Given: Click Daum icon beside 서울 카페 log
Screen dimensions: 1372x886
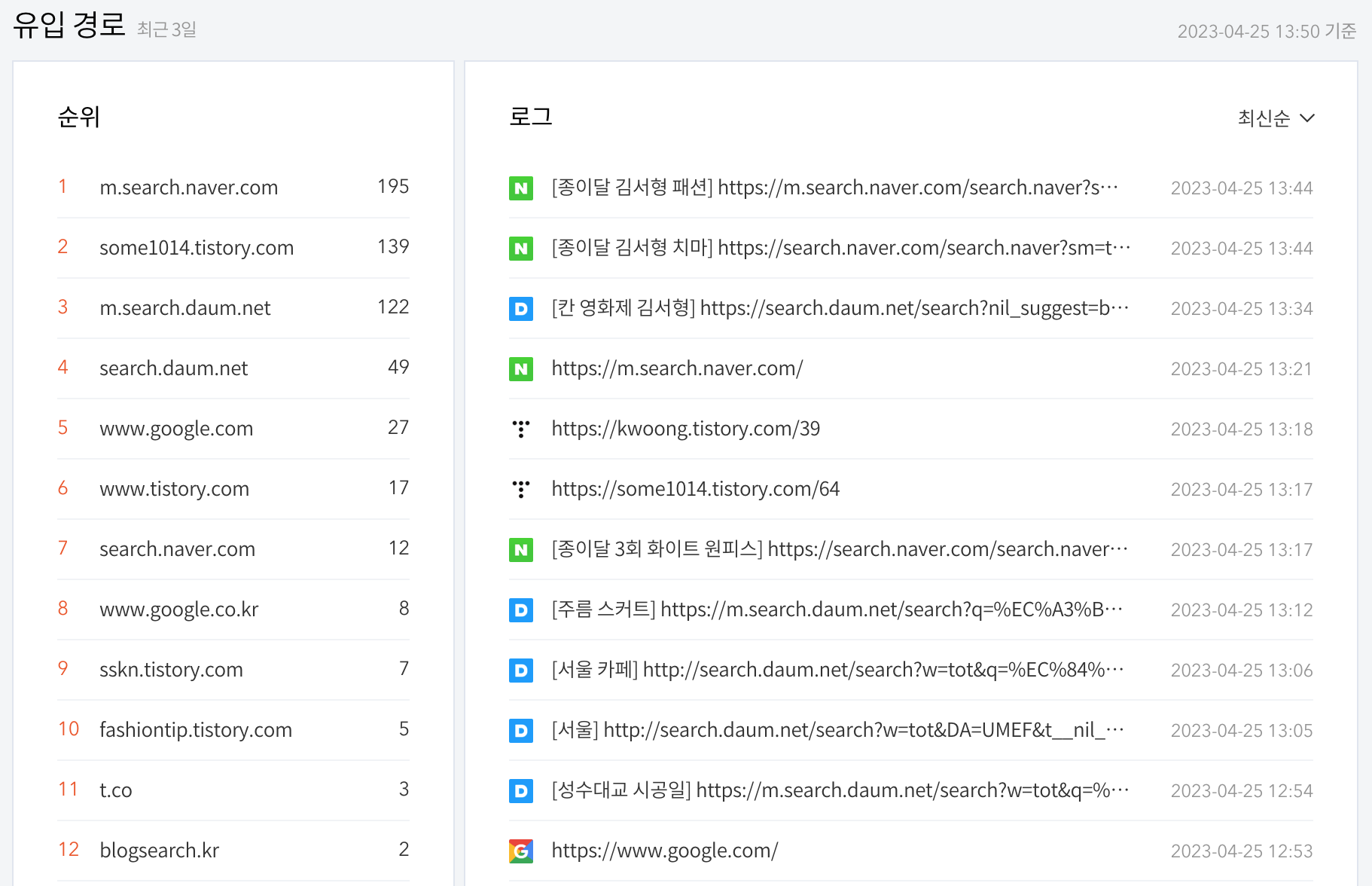Looking at the screenshot, I should coord(521,670).
